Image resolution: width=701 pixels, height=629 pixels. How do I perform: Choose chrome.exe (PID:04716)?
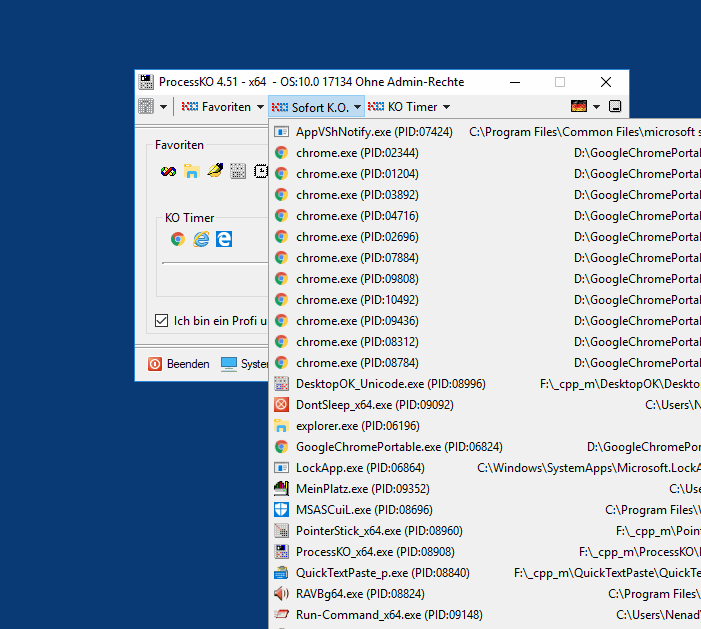(485, 216)
